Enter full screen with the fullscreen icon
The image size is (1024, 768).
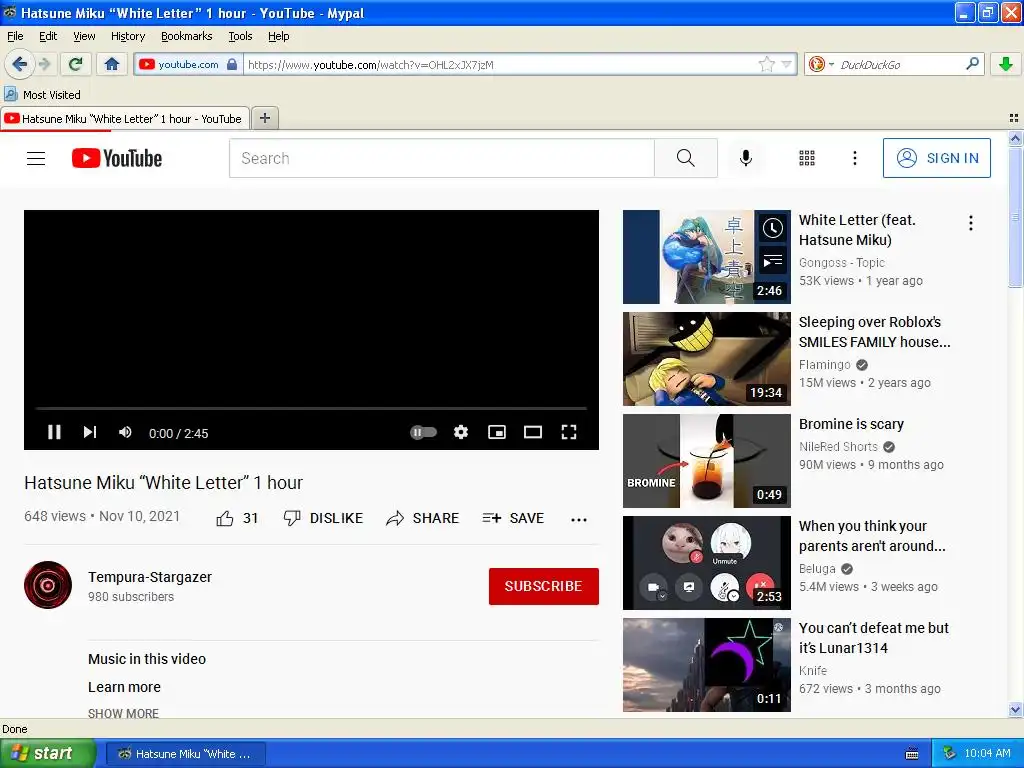(569, 432)
